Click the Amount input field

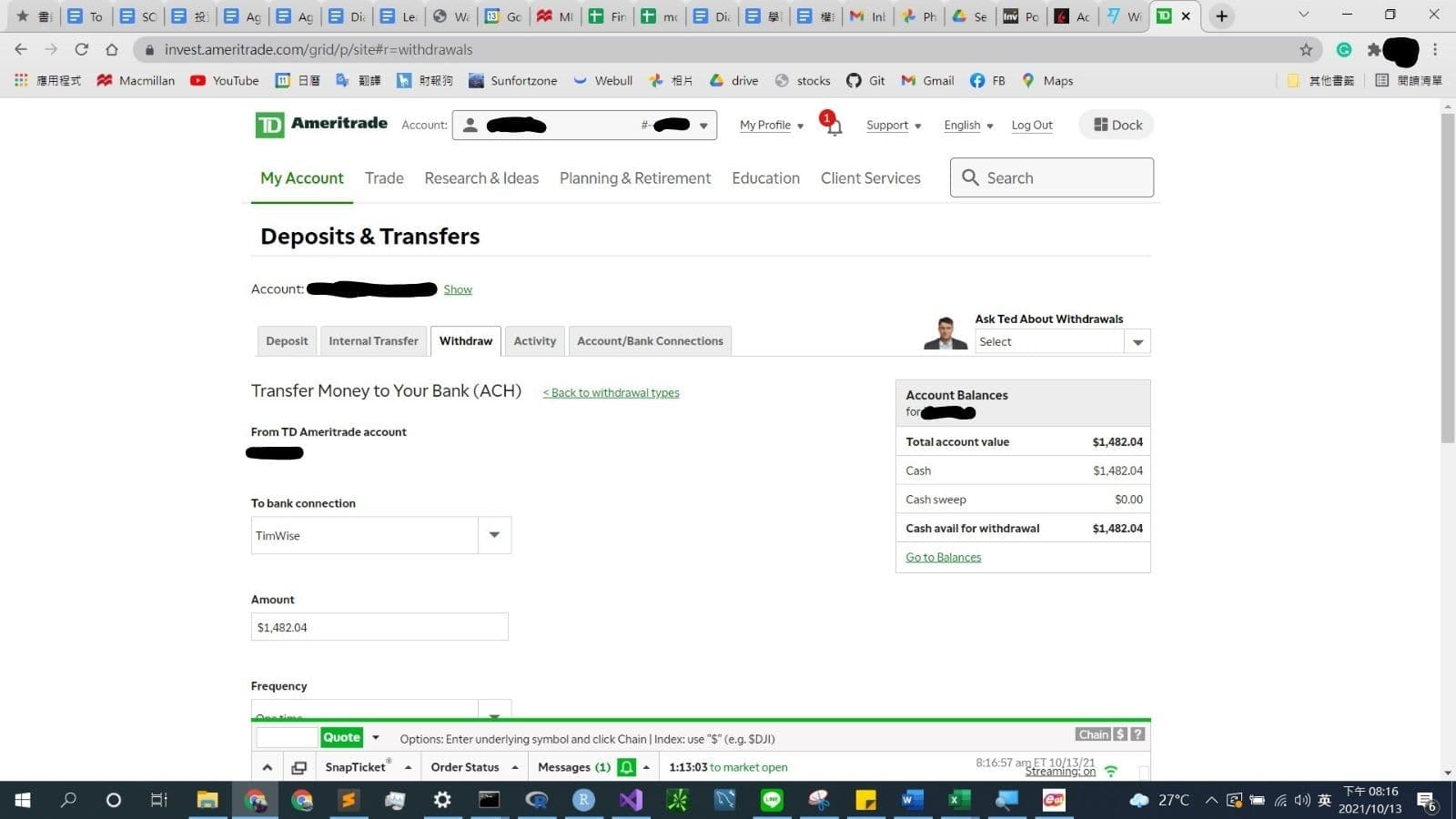coord(379,627)
